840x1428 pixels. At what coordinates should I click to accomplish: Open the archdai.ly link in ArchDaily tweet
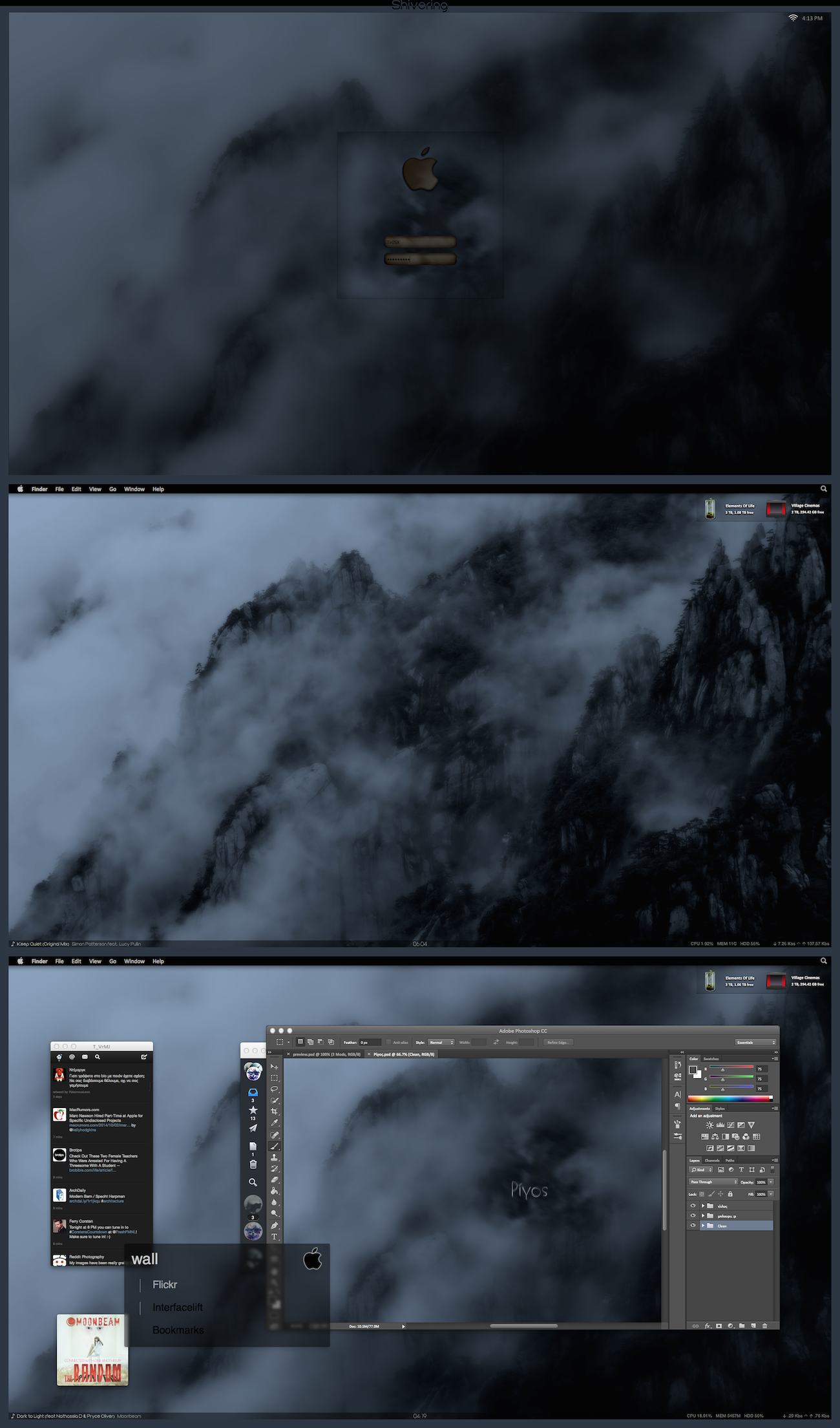tap(85, 1201)
